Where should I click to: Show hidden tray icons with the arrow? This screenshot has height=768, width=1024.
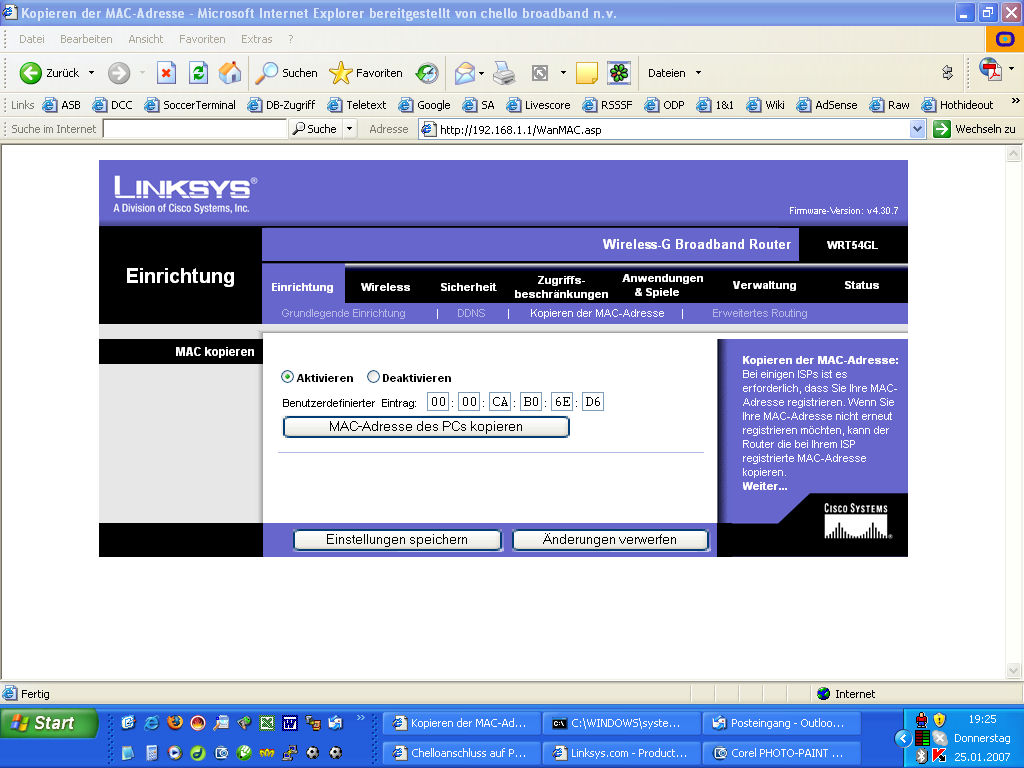tap(903, 739)
